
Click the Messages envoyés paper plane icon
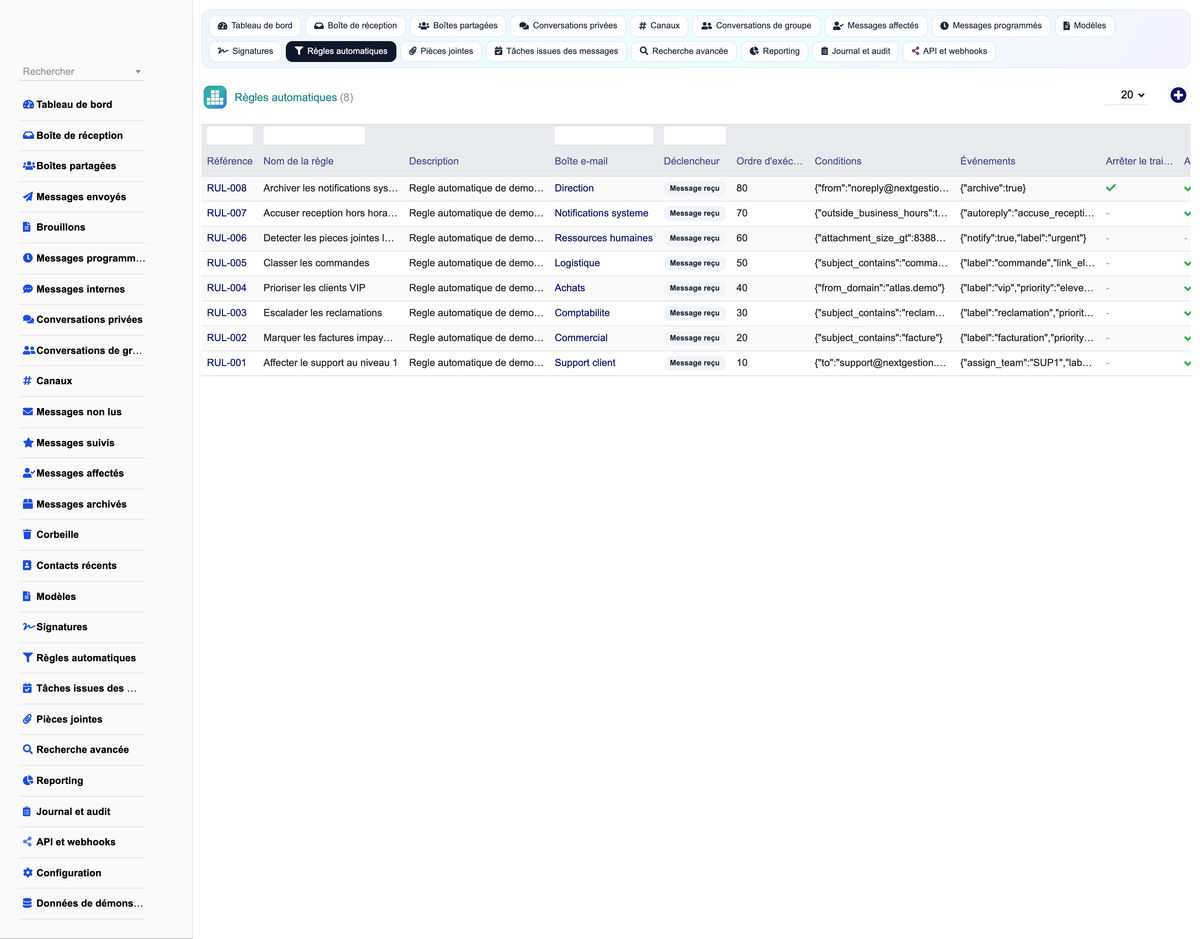28,197
